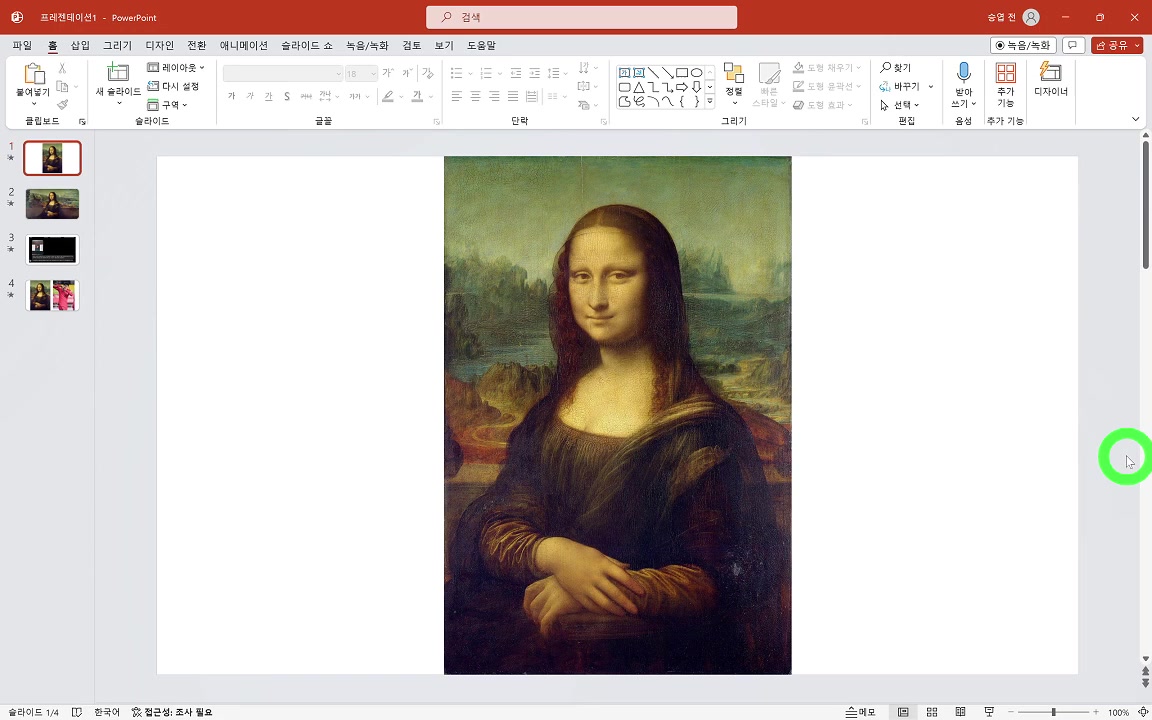
Task: Click the 녹음/녹화 record button
Action: click(1023, 46)
